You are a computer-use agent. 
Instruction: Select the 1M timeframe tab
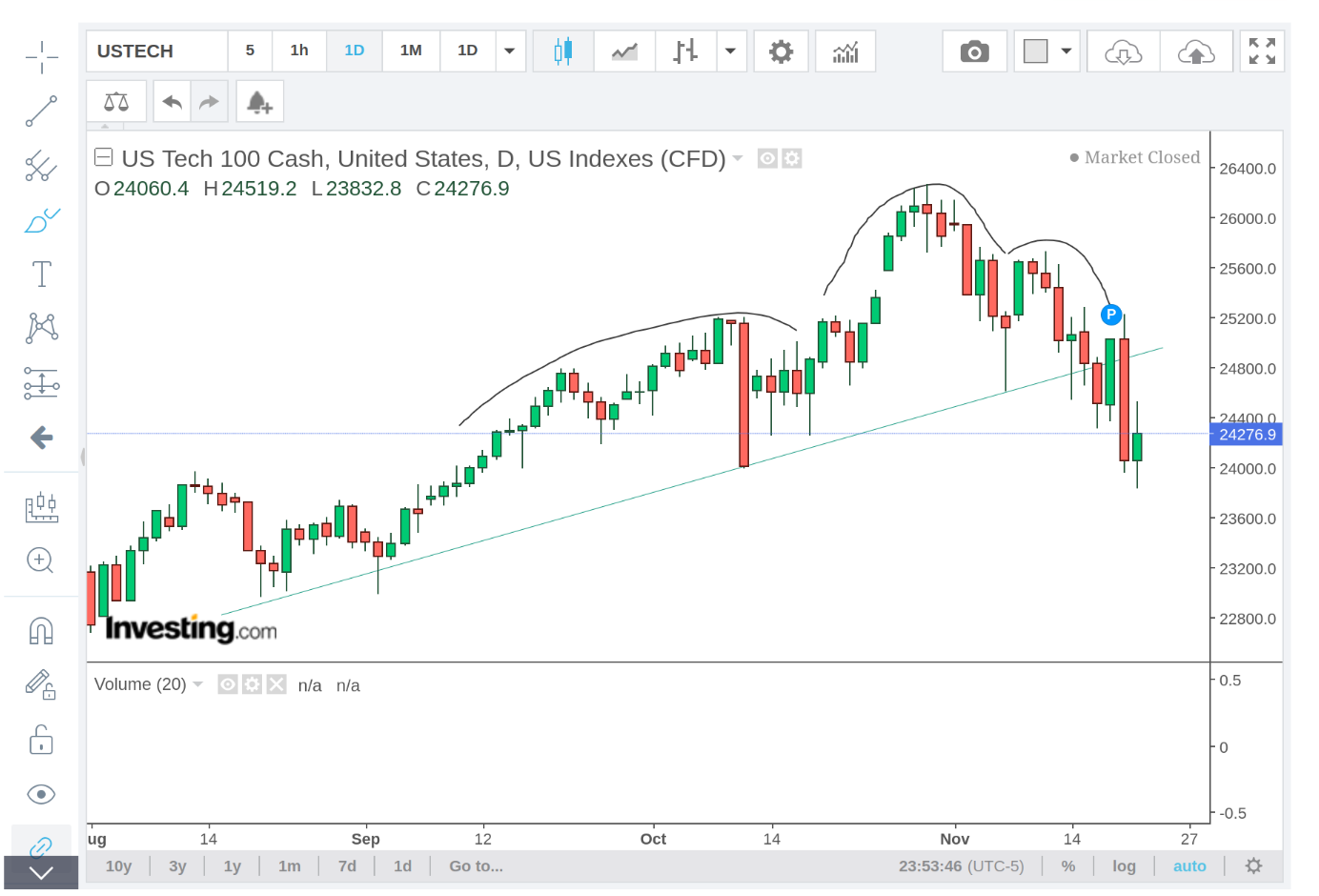click(411, 51)
